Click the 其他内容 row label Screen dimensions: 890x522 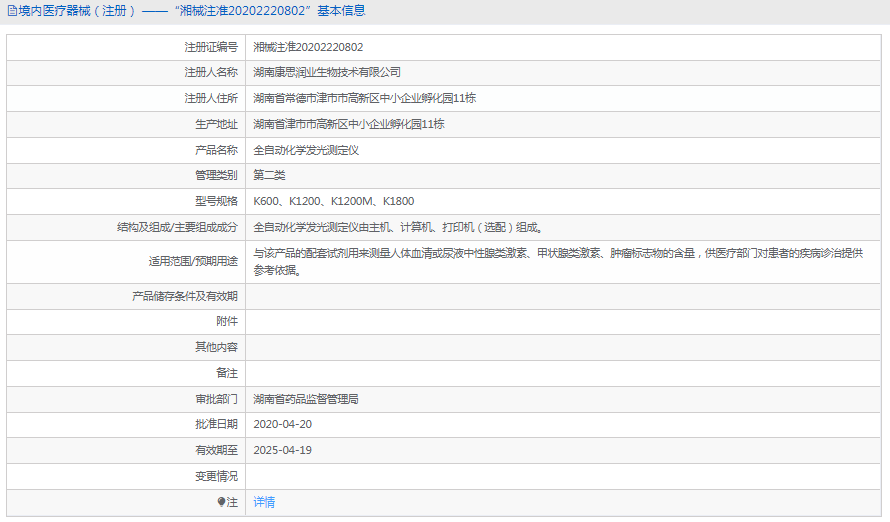pyautogui.click(x=216, y=347)
